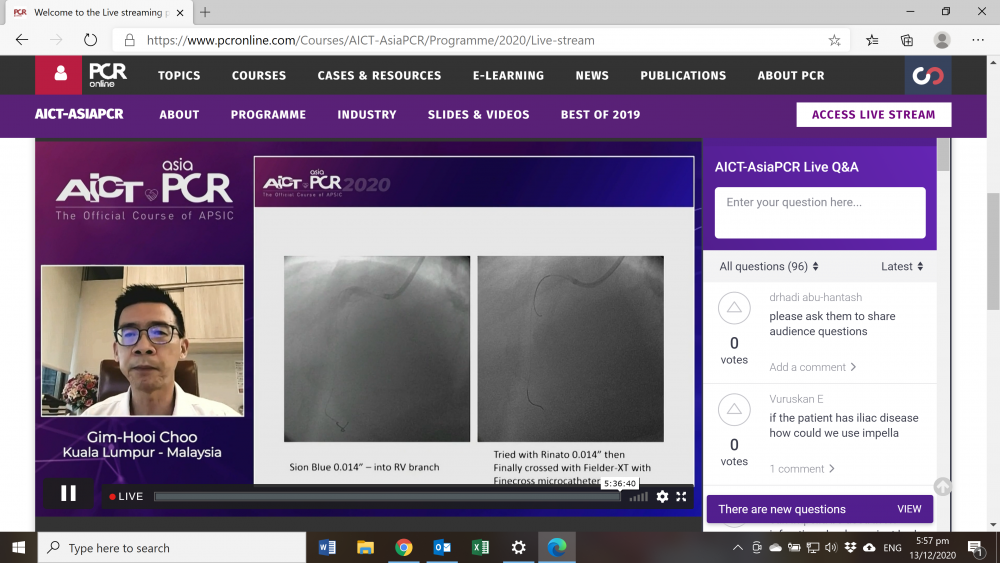Click the video progress bar

pos(386,497)
